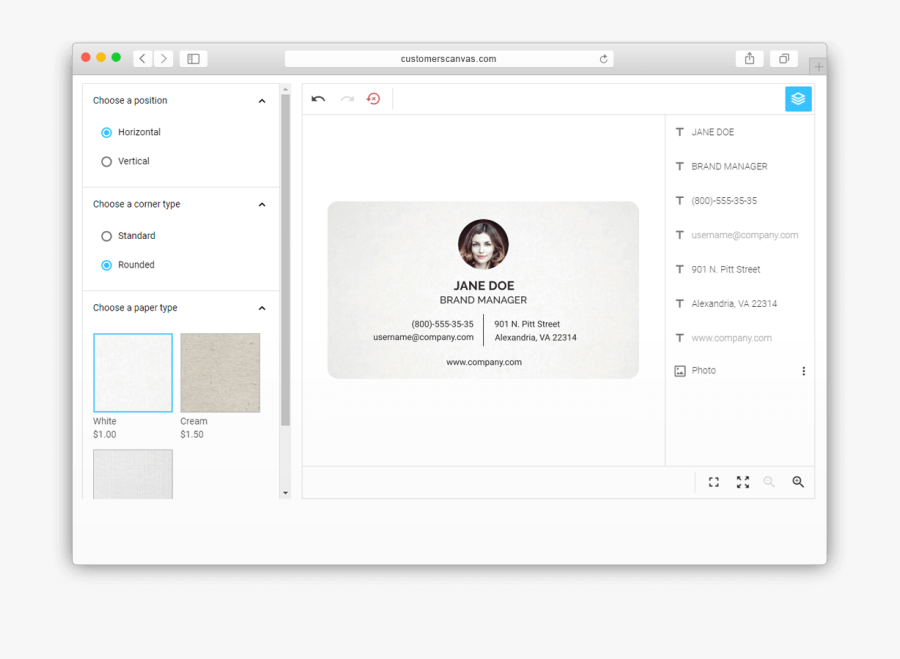
Task: Click the image icon beside Photo layer
Action: point(680,371)
